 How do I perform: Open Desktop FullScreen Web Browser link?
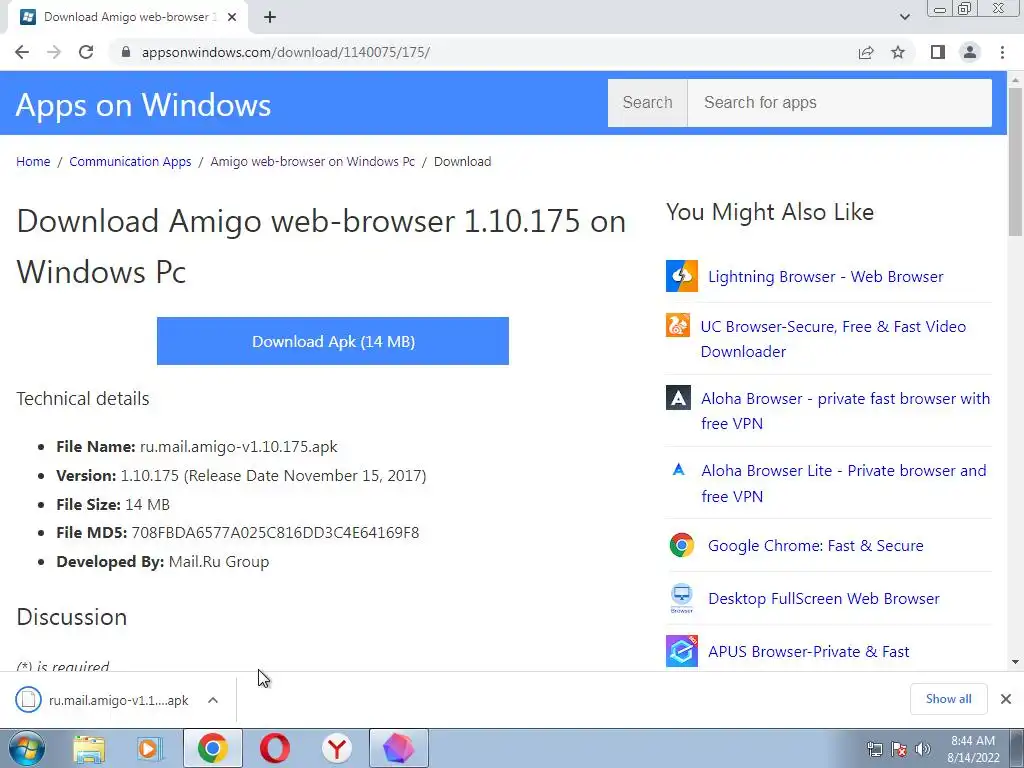point(824,598)
